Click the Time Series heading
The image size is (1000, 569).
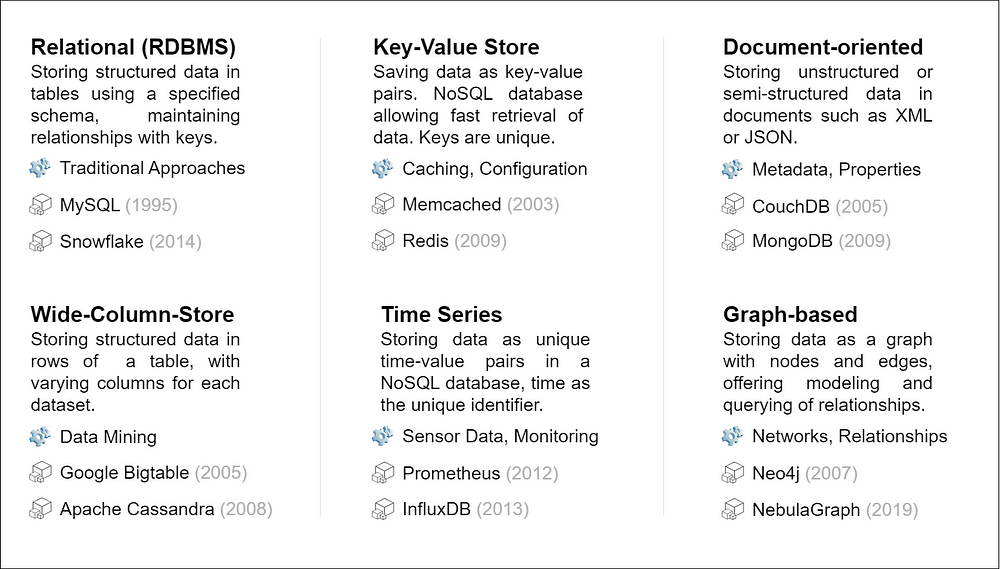pos(441,315)
